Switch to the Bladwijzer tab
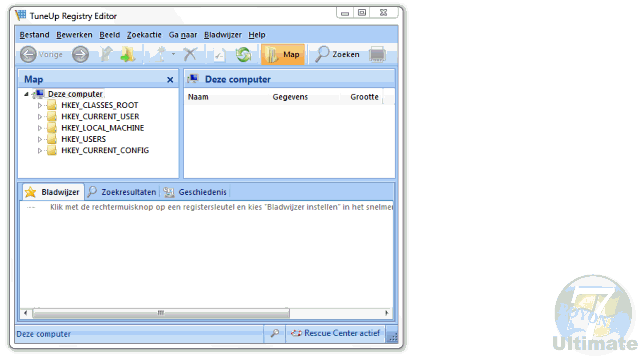Viewport: 640px width, 360px height. (x=53, y=192)
